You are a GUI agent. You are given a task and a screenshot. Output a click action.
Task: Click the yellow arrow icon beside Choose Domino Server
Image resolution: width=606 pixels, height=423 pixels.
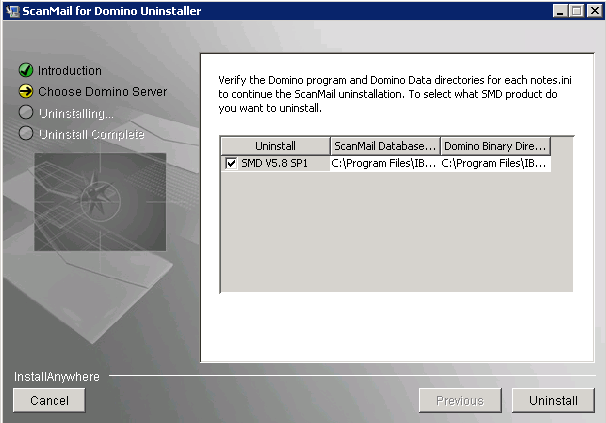point(26,92)
